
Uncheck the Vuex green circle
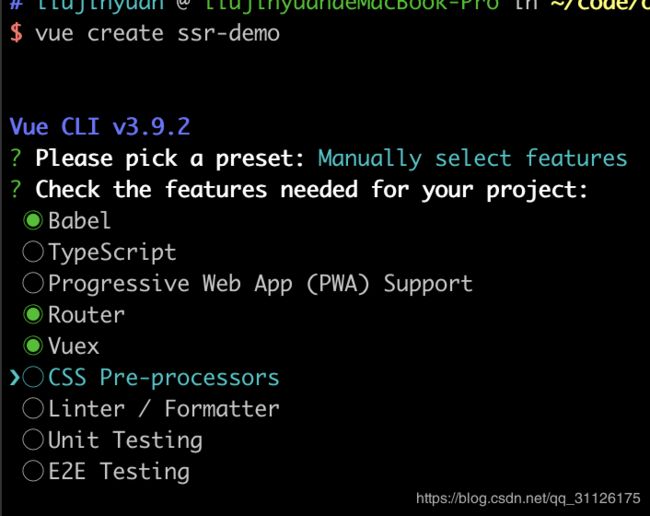33,346
